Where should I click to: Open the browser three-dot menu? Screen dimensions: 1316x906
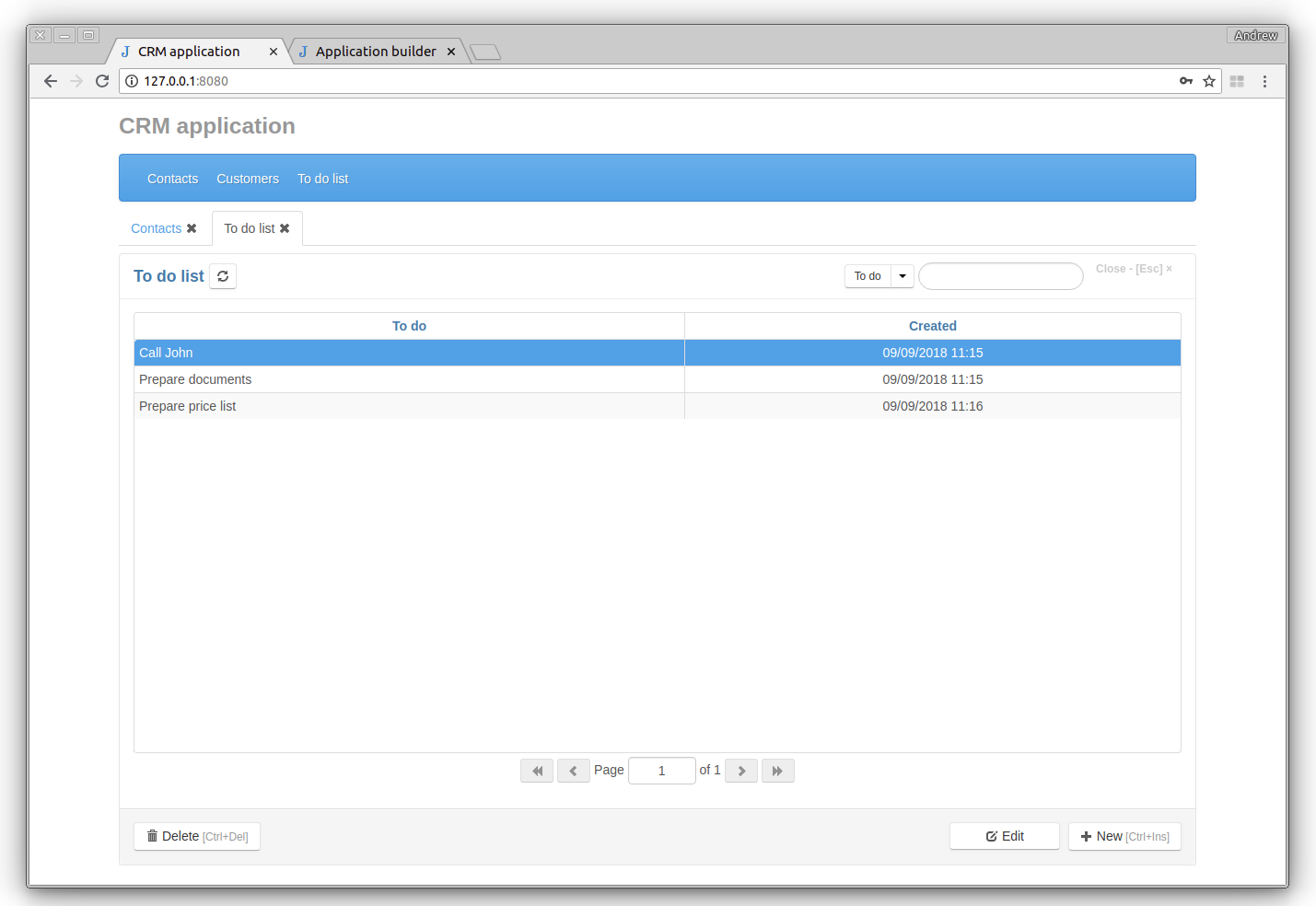(1264, 81)
